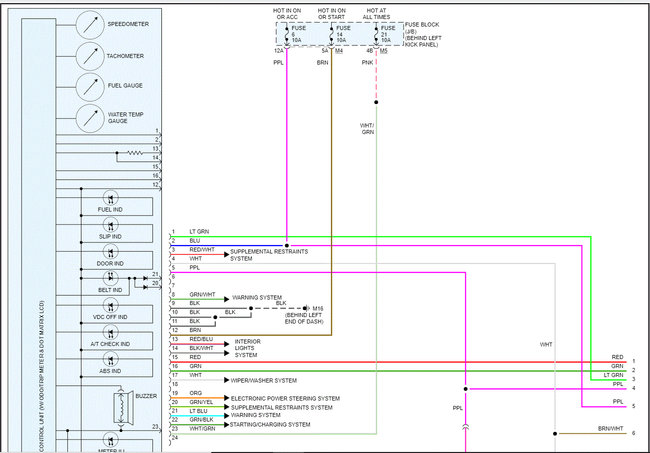Click the long red wire from pin 15
Image resolution: width=650 pixels, height=453 pixels.
(398, 362)
